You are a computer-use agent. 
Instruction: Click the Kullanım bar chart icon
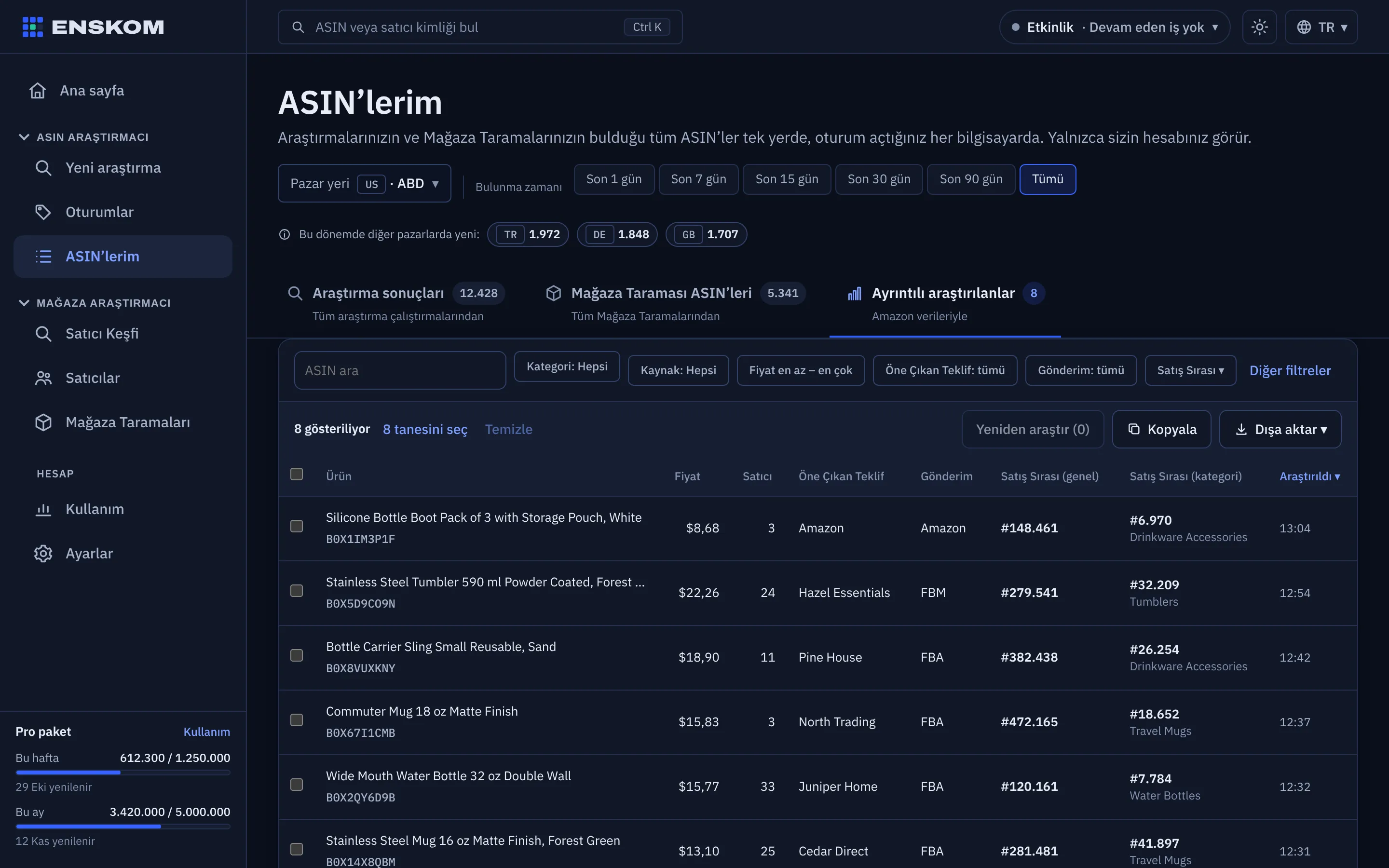click(43, 509)
